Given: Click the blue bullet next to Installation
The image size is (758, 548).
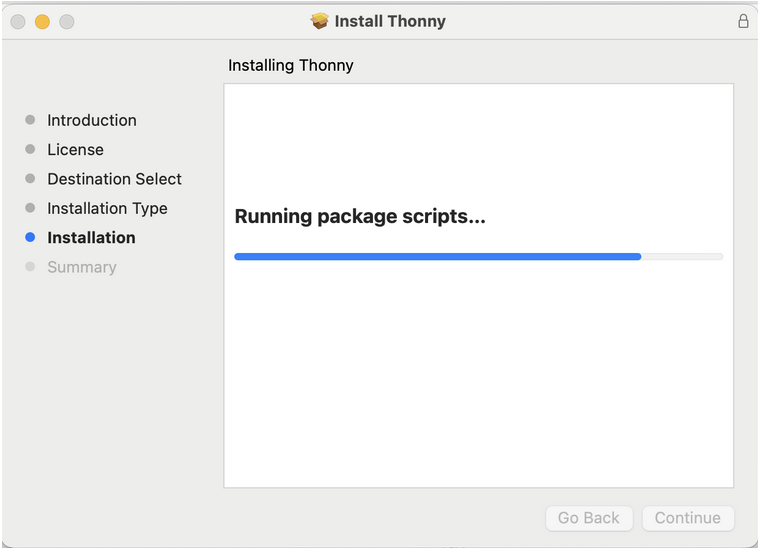Looking at the screenshot, I should (30, 237).
